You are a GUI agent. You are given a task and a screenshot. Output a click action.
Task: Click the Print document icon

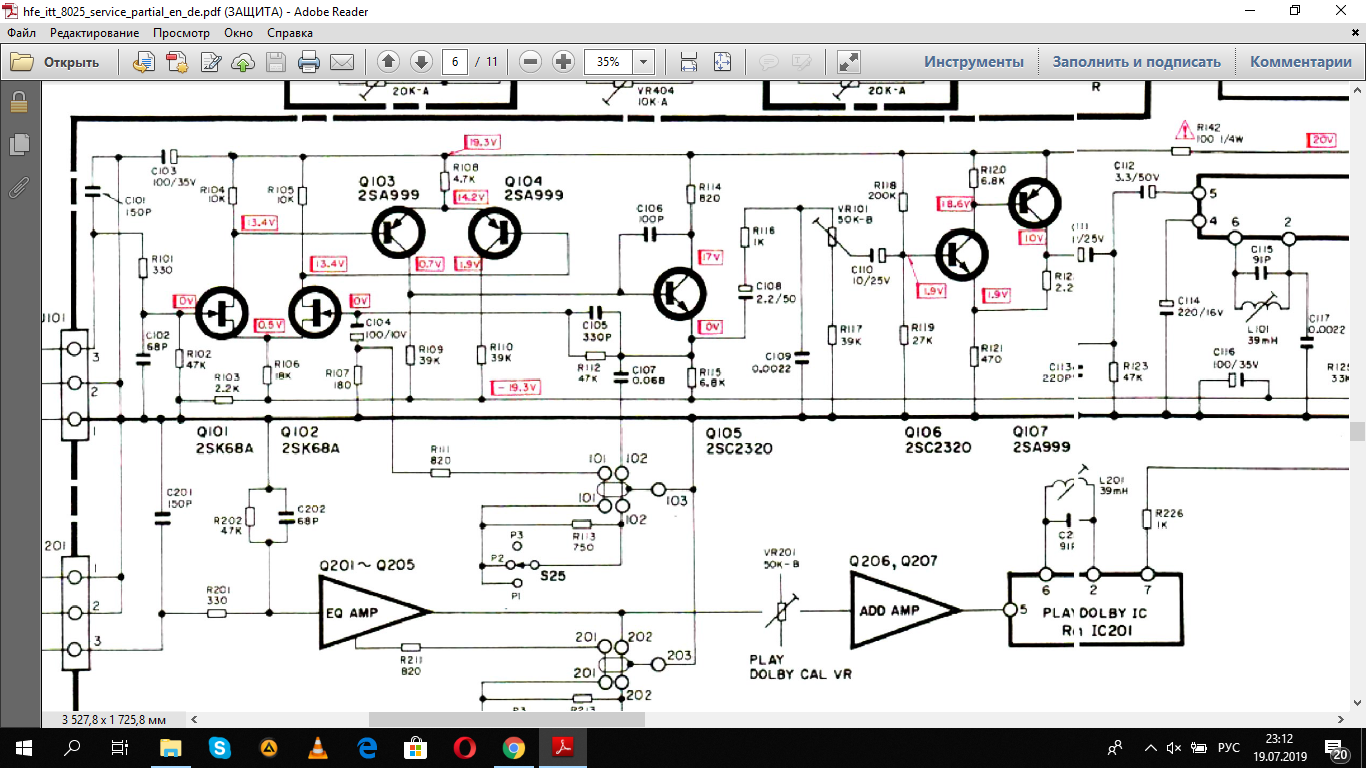(x=309, y=62)
